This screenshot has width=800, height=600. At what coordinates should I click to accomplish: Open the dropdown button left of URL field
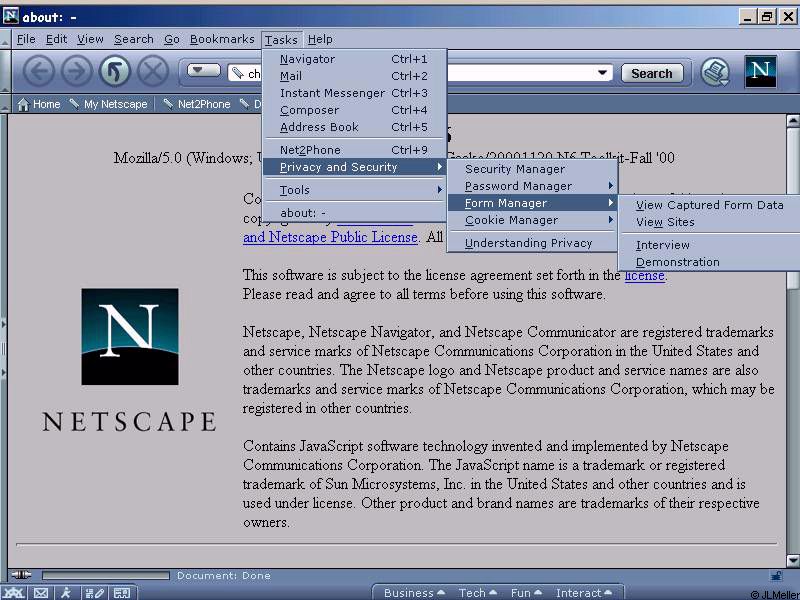pyautogui.click(x=204, y=70)
